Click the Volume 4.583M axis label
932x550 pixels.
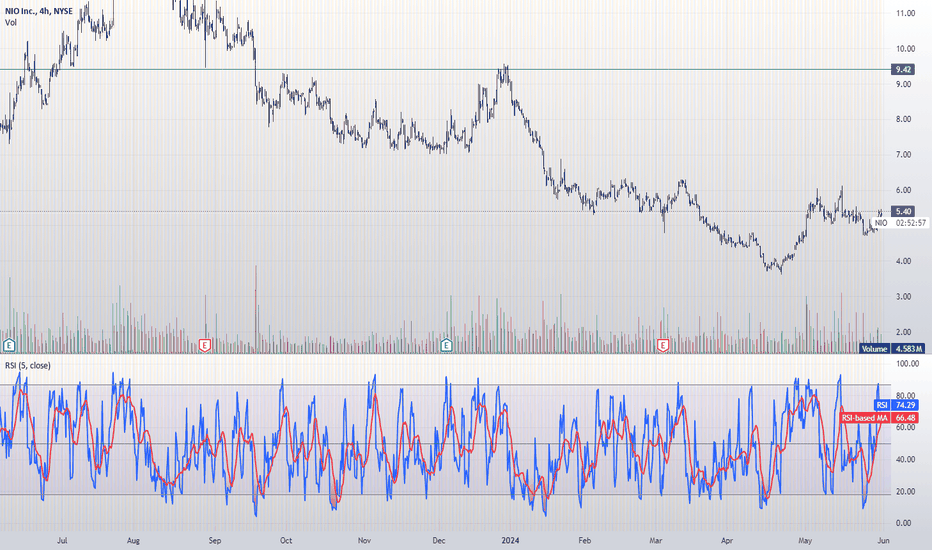(x=892, y=349)
